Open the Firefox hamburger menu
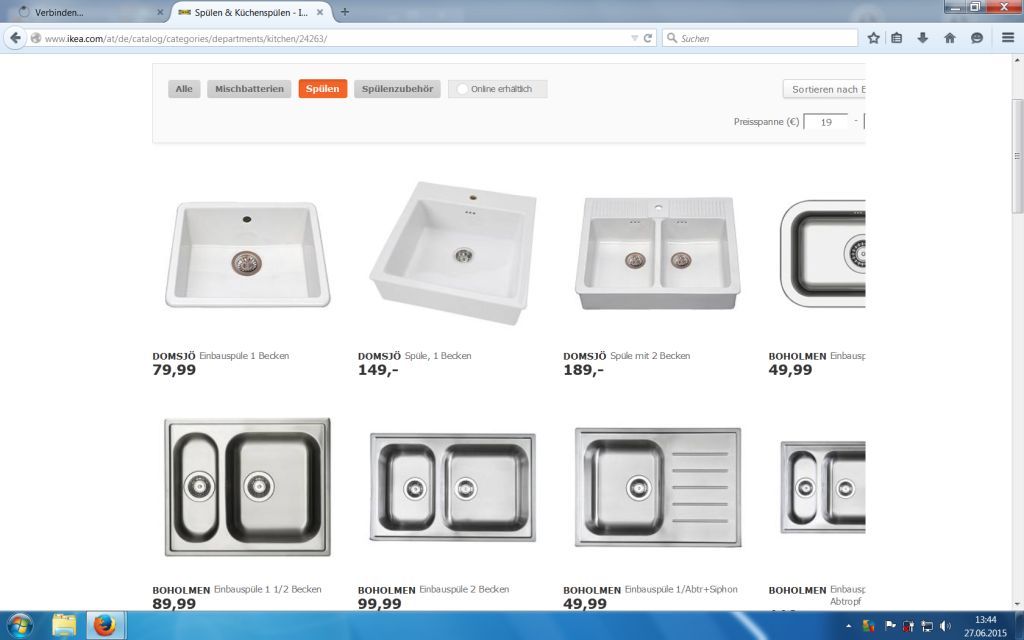 [1008, 38]
